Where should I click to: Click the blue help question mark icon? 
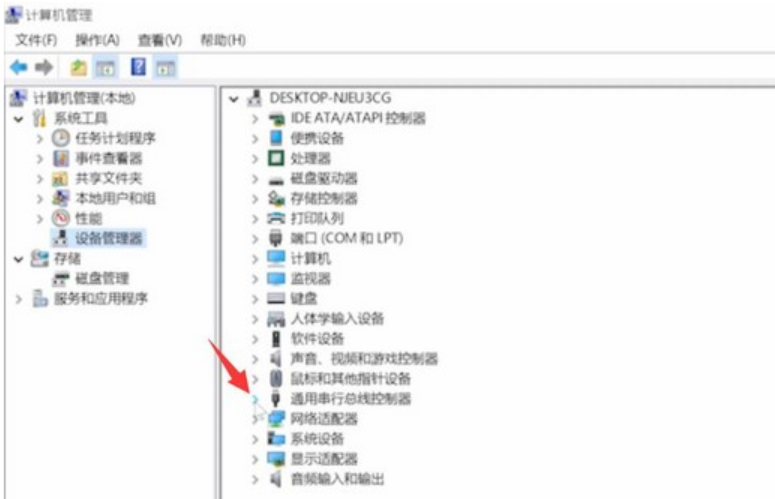click(139, 66)
